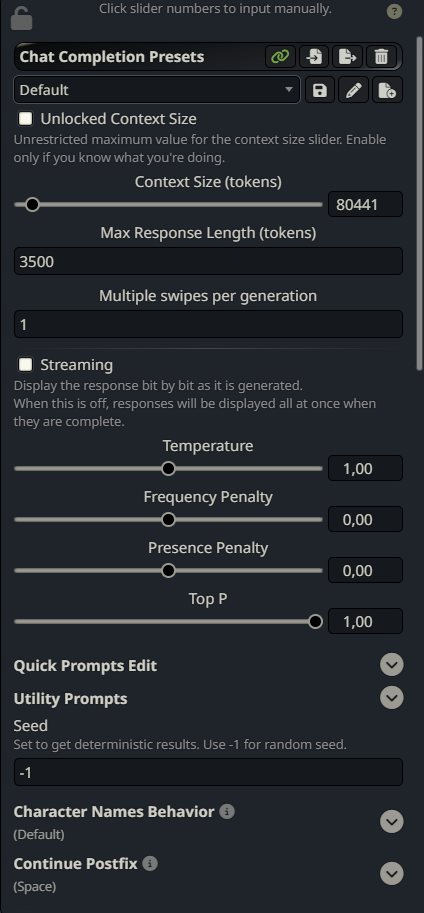Click the Temperature slider handle

pyautogui.click(x=168, y=468)
